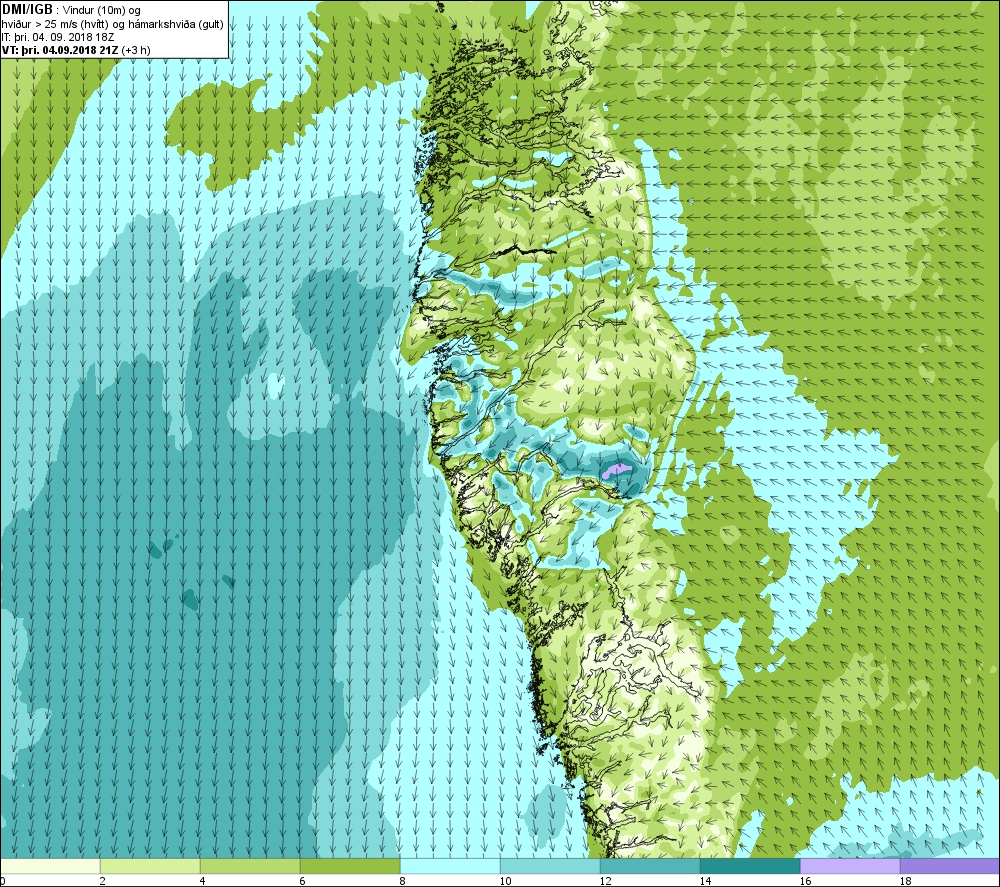Click the olive green 6–8 m/s legend swatch
The height and width of the screenshot is (887, 1000).
[350, 866]
